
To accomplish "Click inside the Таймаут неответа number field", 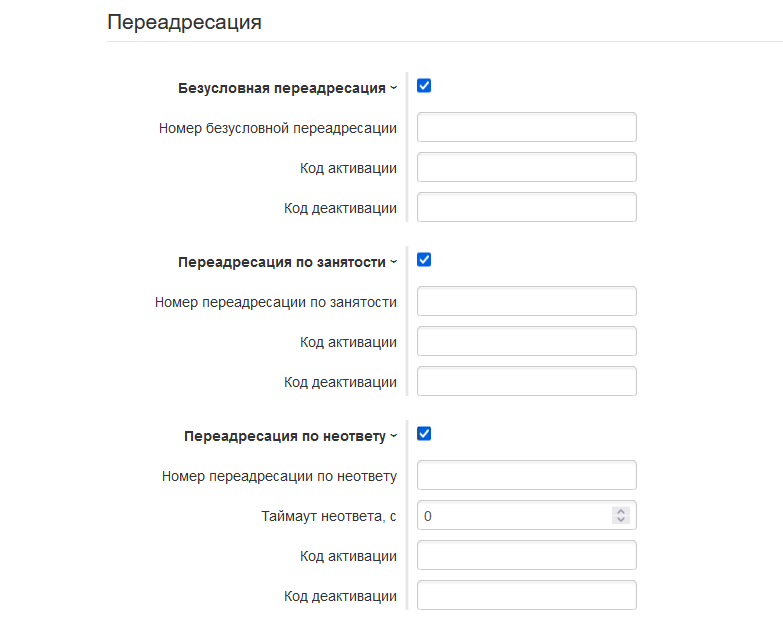I will click(x=510, y=516).
